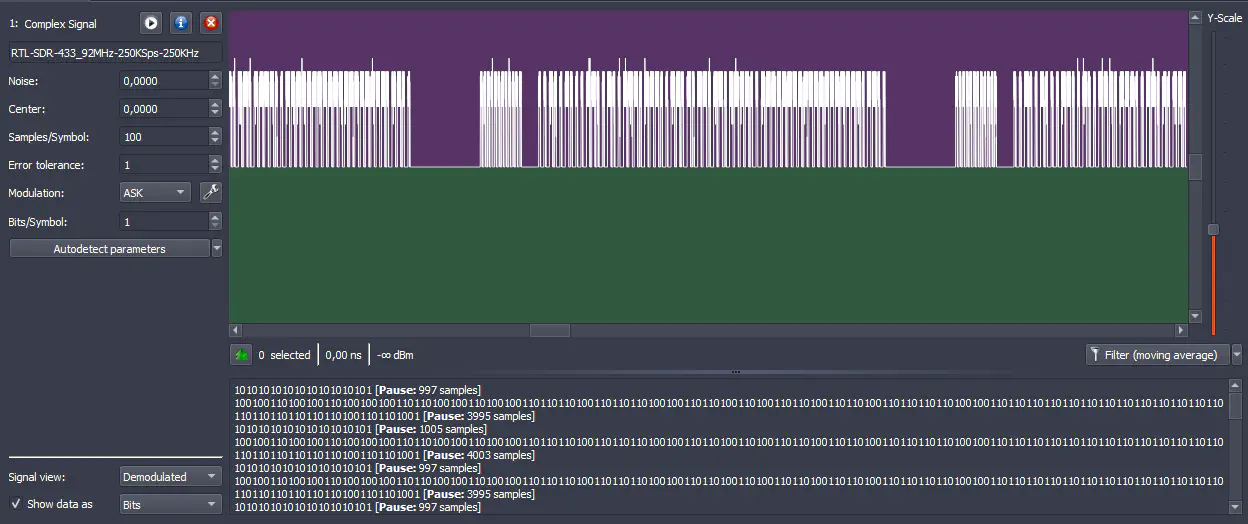The height and width of the screenshot is (524, 1248).
Task: Click into the Noise value field
Action: coord(162,81)
